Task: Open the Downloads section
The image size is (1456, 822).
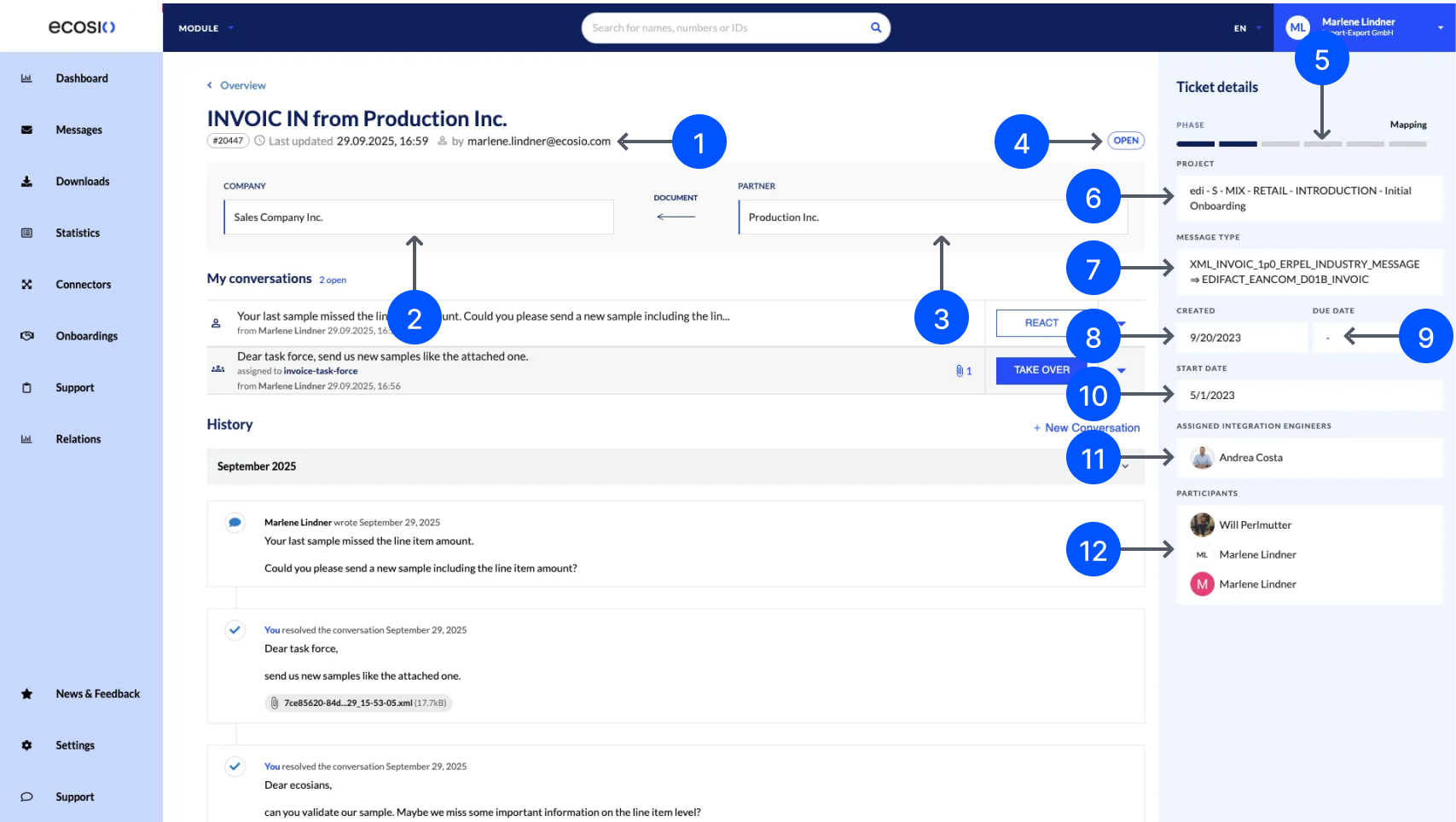Action: pos(82,182)
